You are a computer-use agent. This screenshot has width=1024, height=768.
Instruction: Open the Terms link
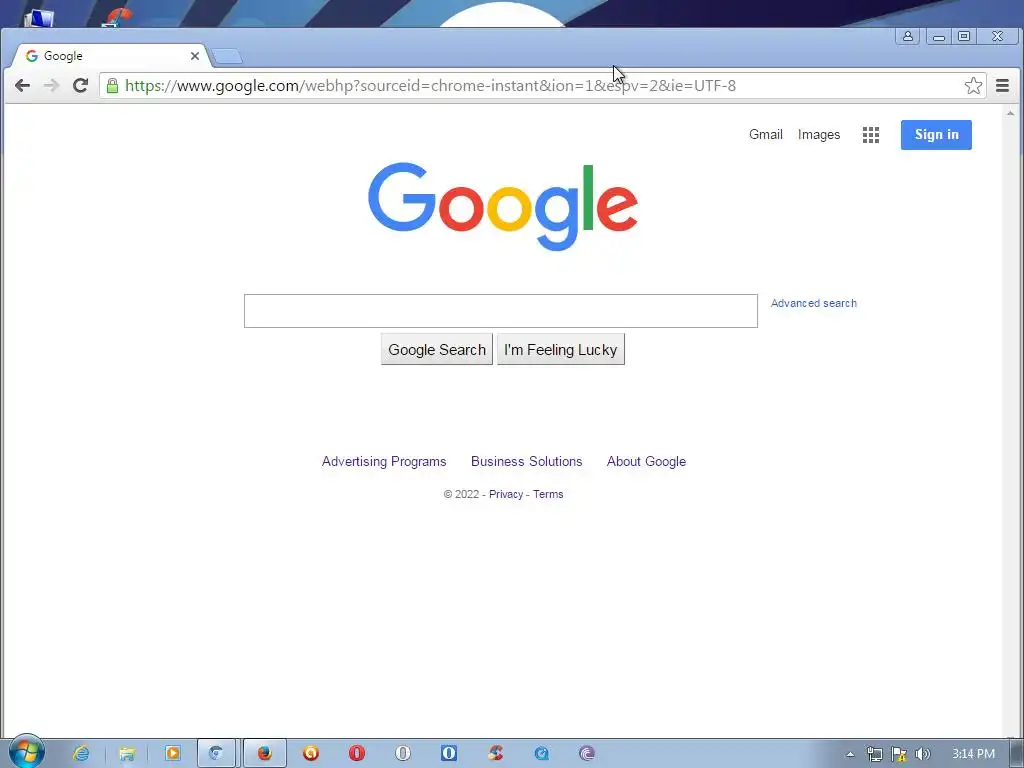[x=548, y=494]
